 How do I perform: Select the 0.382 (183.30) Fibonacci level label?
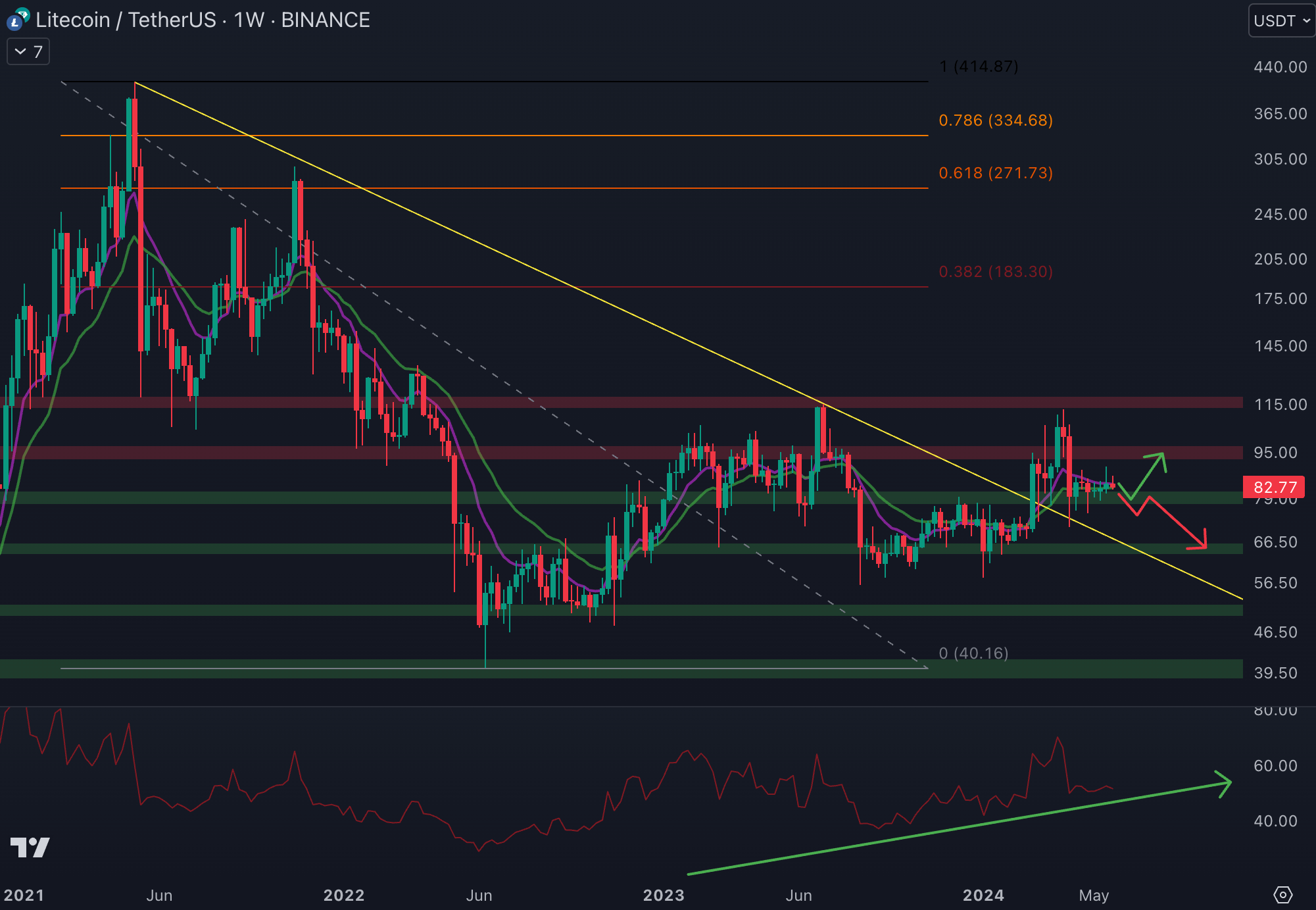coord(995,272)
